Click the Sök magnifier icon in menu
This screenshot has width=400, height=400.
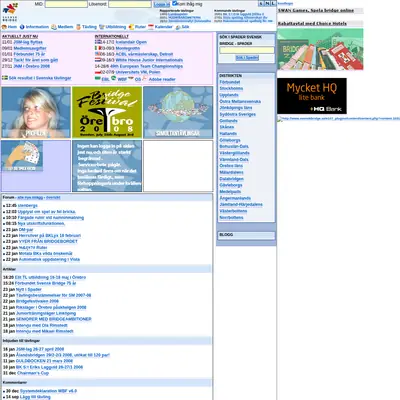pos(178,27)
